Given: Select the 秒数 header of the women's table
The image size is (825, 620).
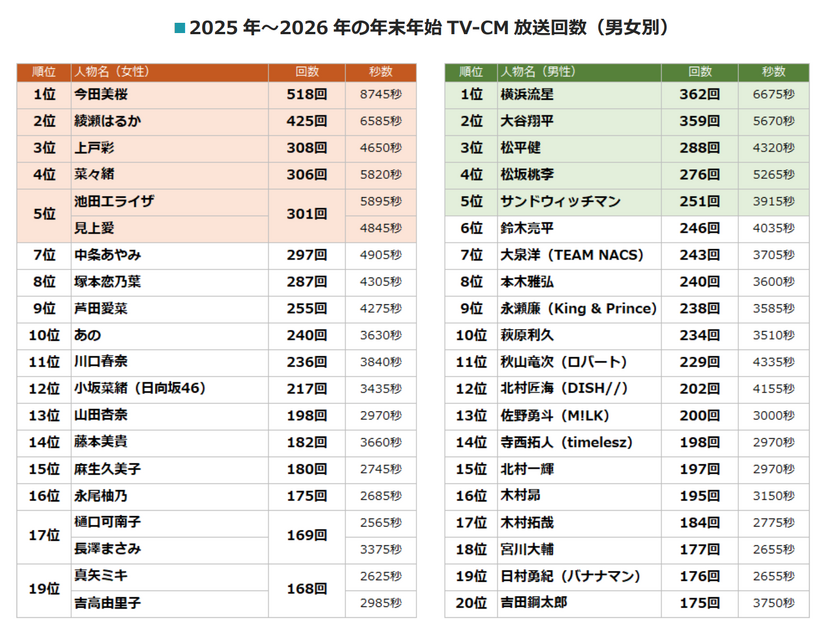Looking at the screenshot, I should pos(374,72).
